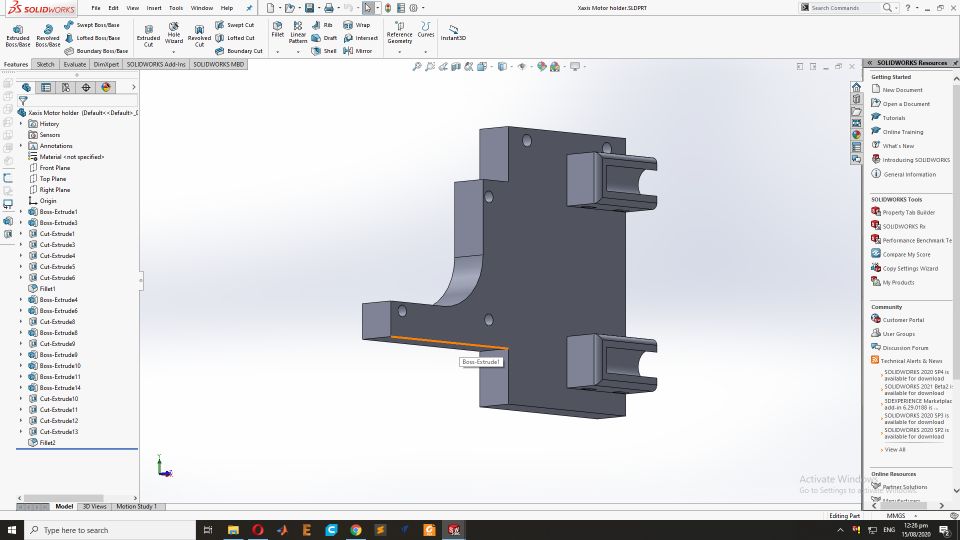
Task: Select the Extruded Boss/Base tool
Action: coord(18,34)
